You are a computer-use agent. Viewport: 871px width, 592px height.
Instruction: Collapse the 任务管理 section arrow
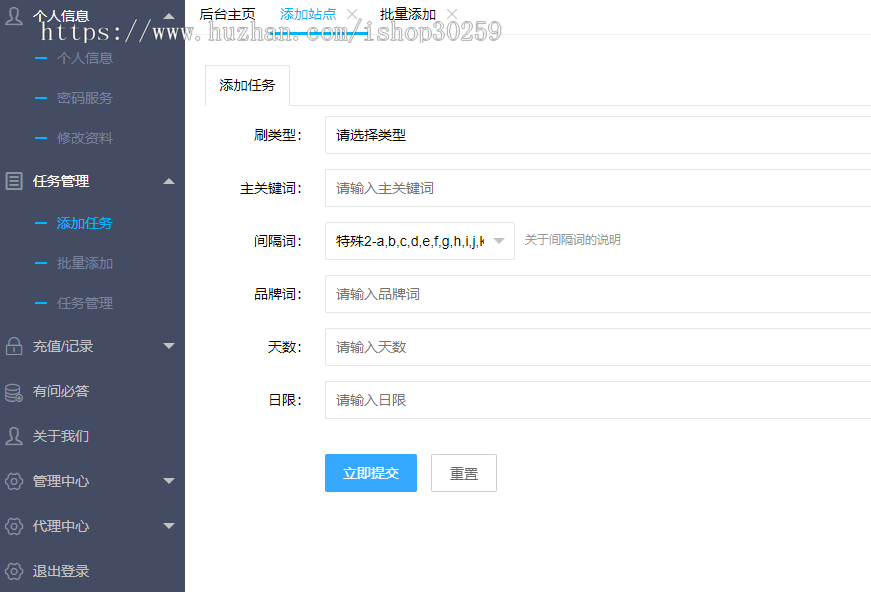(169, 181)
